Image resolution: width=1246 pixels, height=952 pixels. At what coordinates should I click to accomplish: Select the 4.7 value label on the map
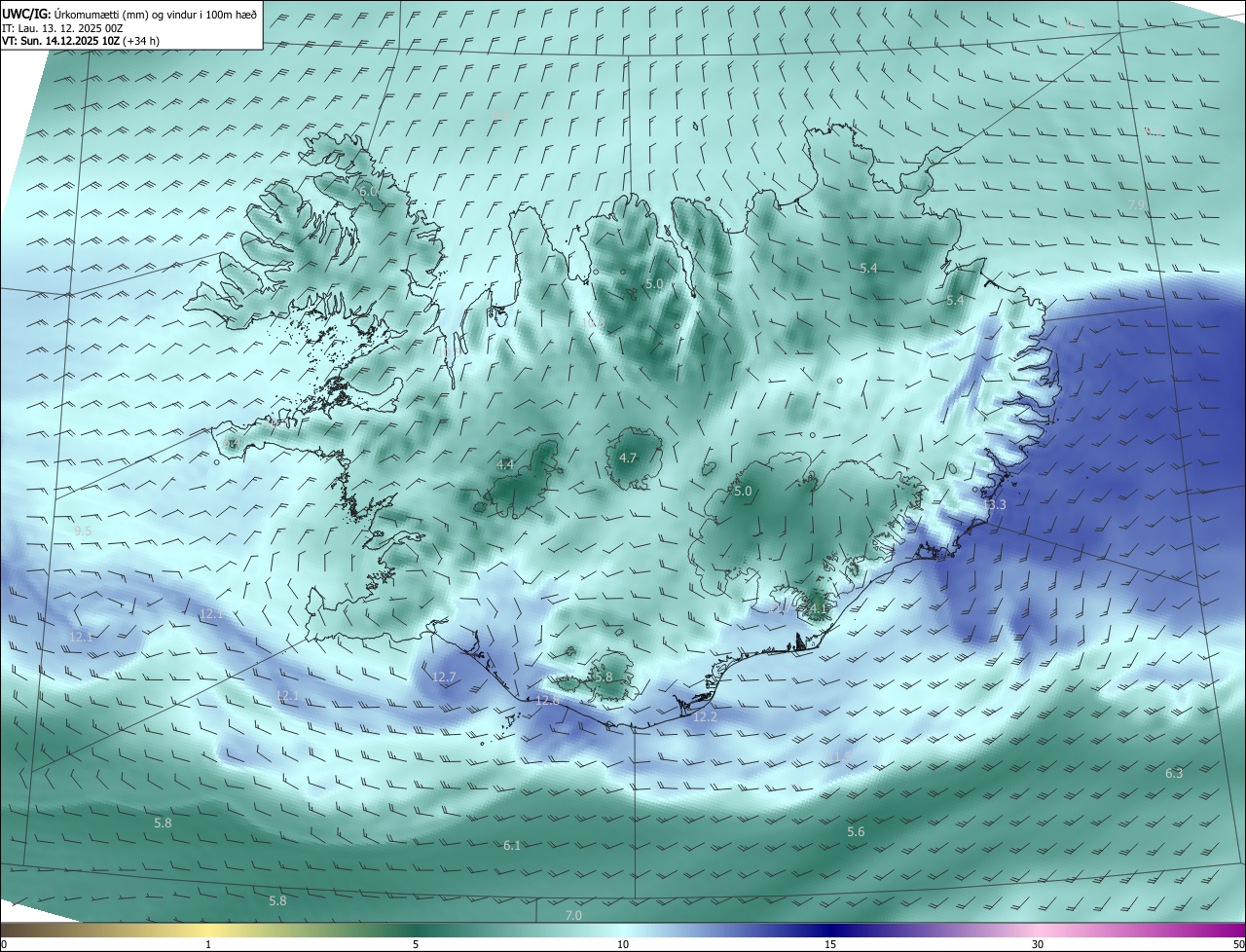click(x=628, y=458)
